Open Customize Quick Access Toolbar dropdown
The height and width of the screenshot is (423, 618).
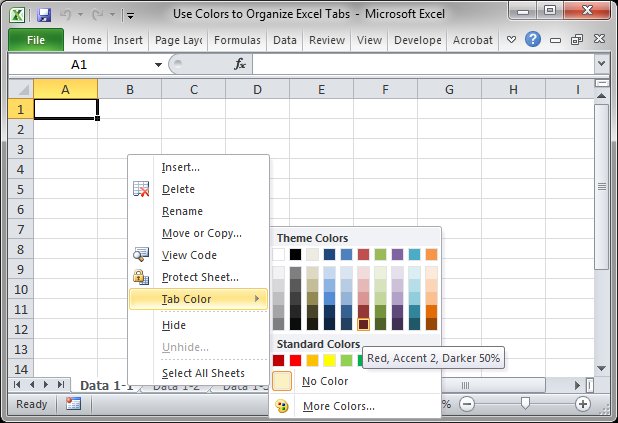click(x=131, y=17)
